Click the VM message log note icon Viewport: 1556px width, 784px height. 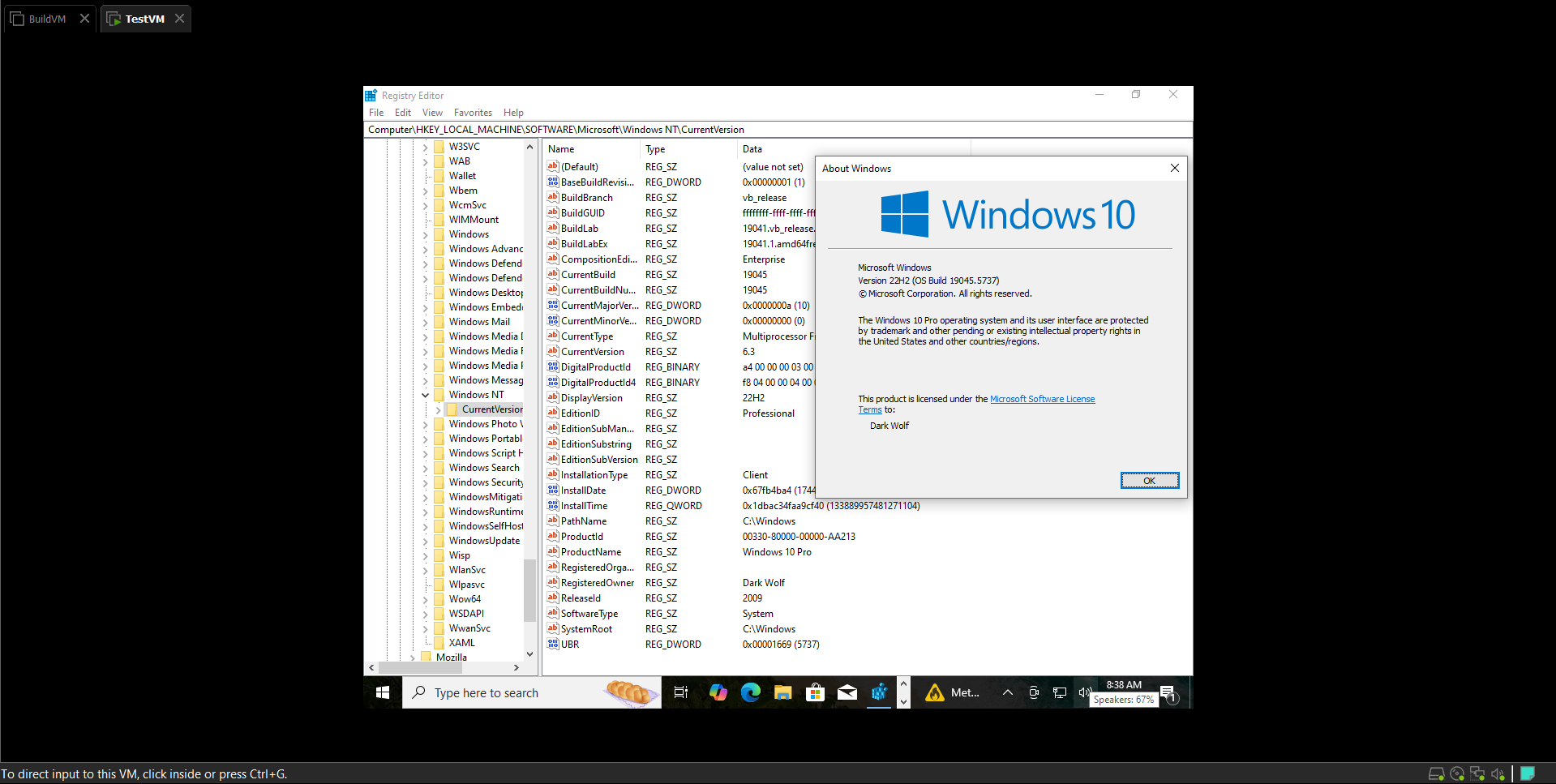[x=1528, y=773]
